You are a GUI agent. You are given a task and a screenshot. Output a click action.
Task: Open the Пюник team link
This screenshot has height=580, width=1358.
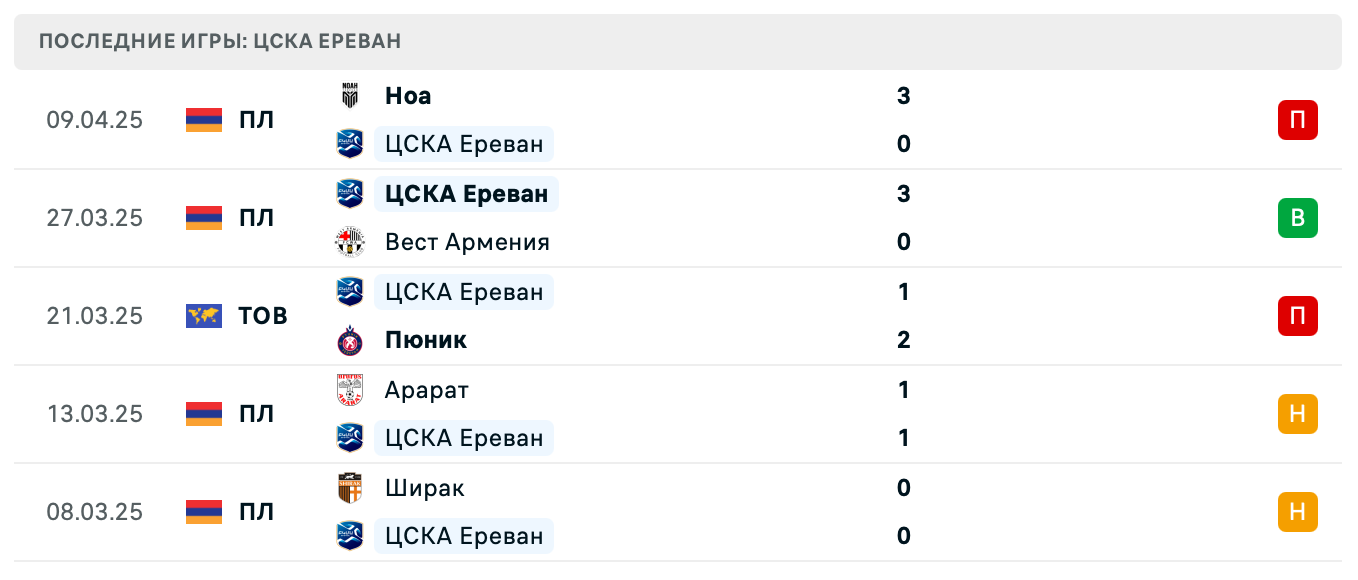[426, 340]
